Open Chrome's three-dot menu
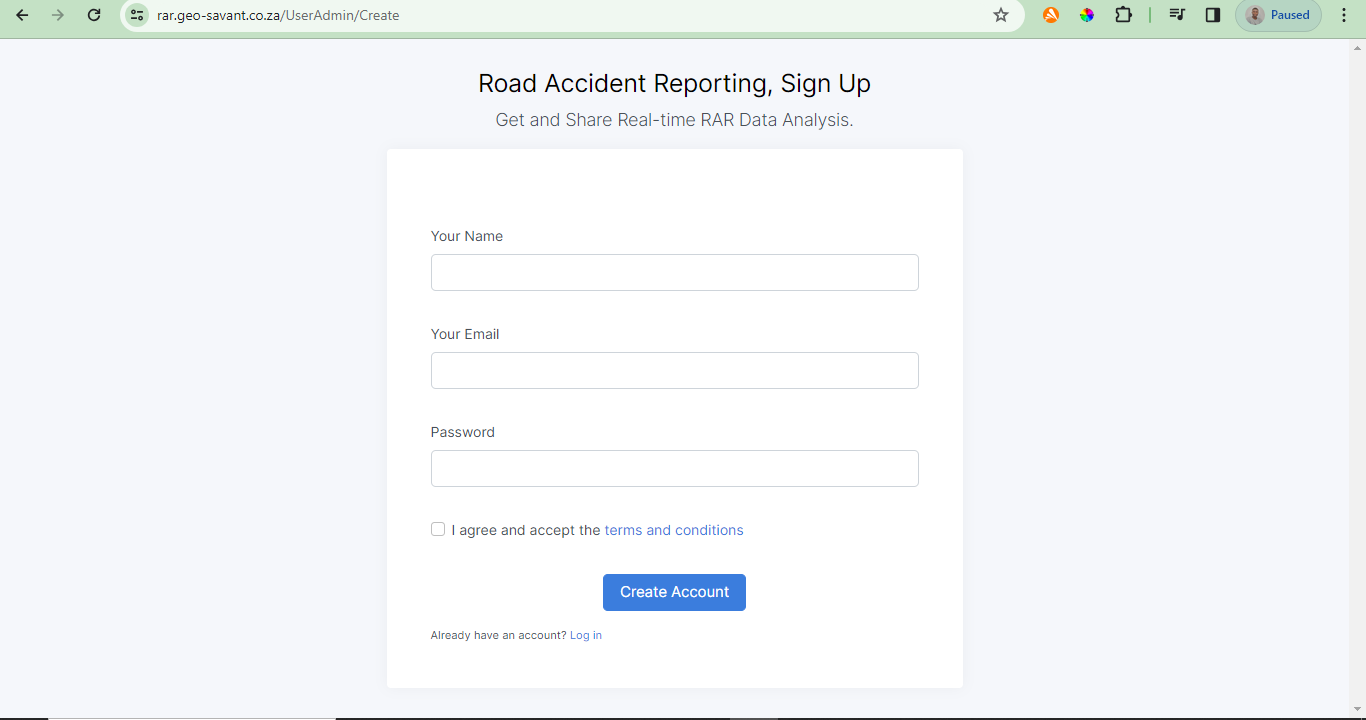Viewport: 1366px width, 720px height. pos(1344,15)
